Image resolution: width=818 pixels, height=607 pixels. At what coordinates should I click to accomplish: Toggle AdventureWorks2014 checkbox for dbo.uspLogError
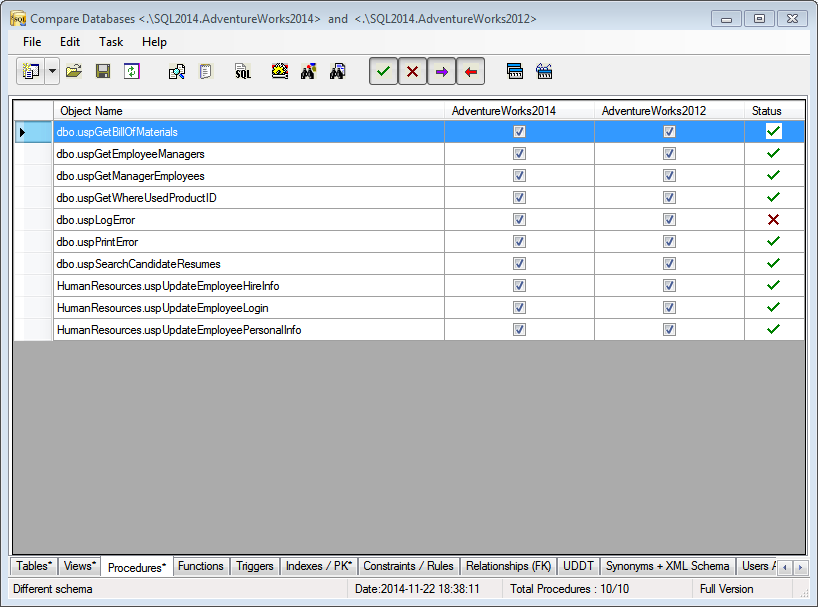coord(519,220)
